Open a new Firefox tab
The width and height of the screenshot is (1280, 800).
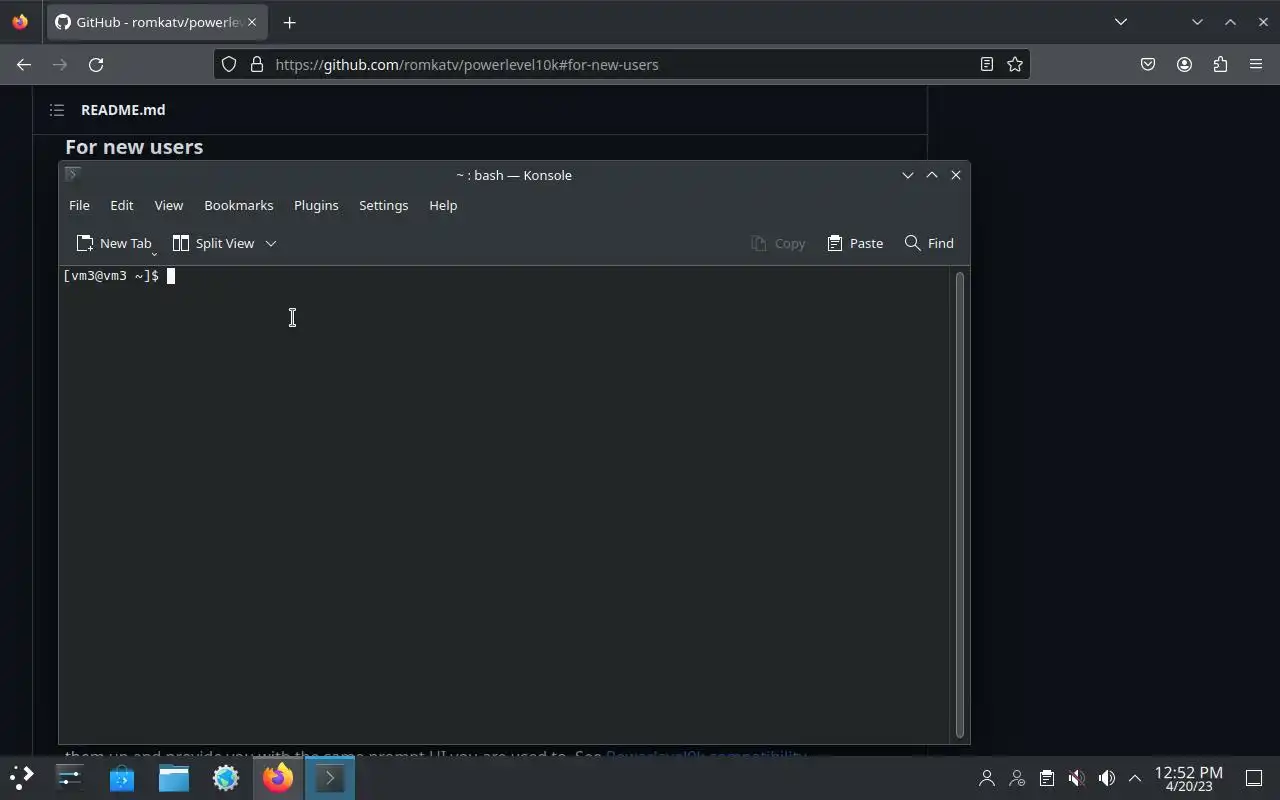point(289,22)
